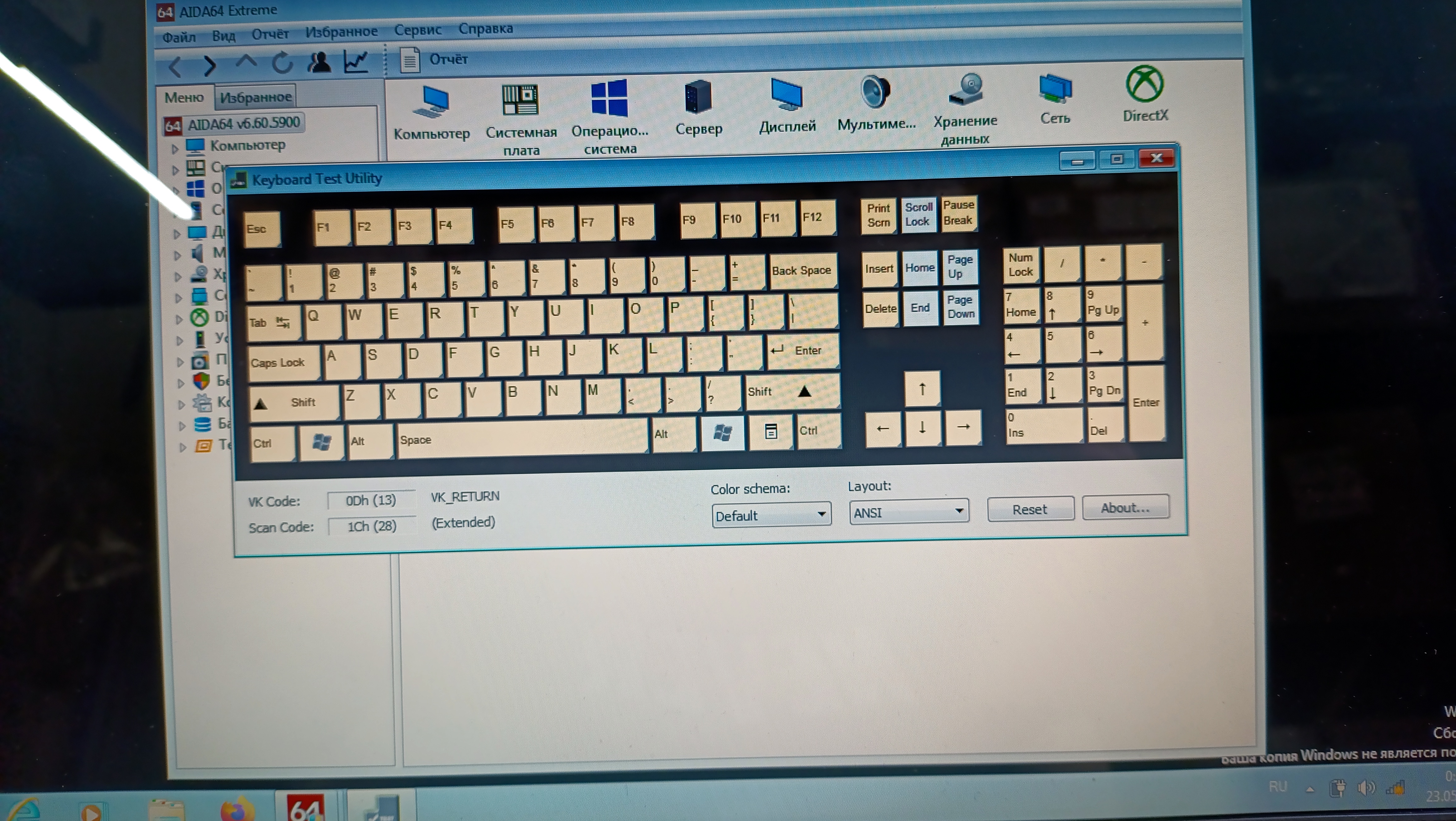Click the Esc key on the virtual keyboard

262,229
